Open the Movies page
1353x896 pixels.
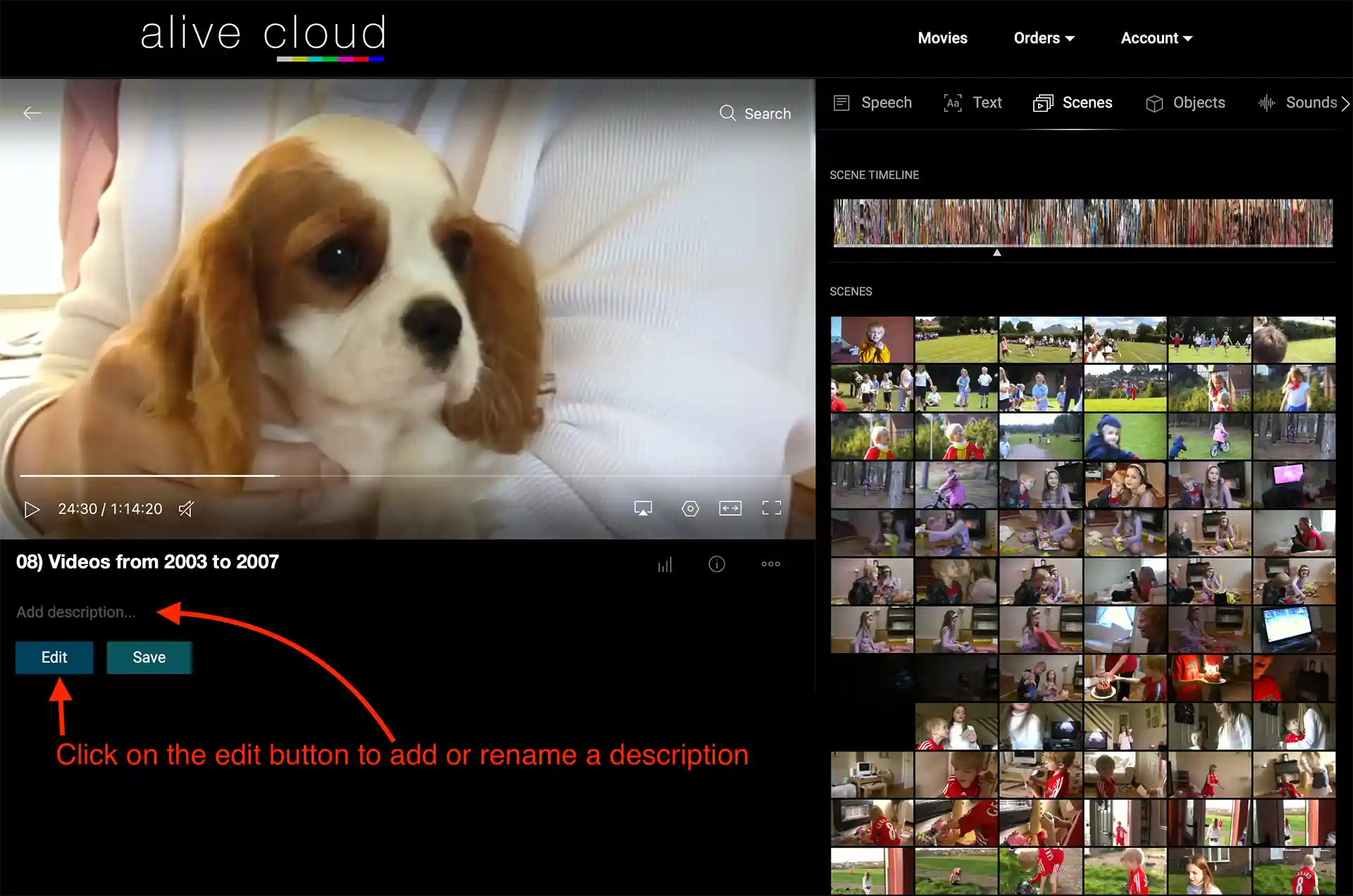[x=942, y=38]
